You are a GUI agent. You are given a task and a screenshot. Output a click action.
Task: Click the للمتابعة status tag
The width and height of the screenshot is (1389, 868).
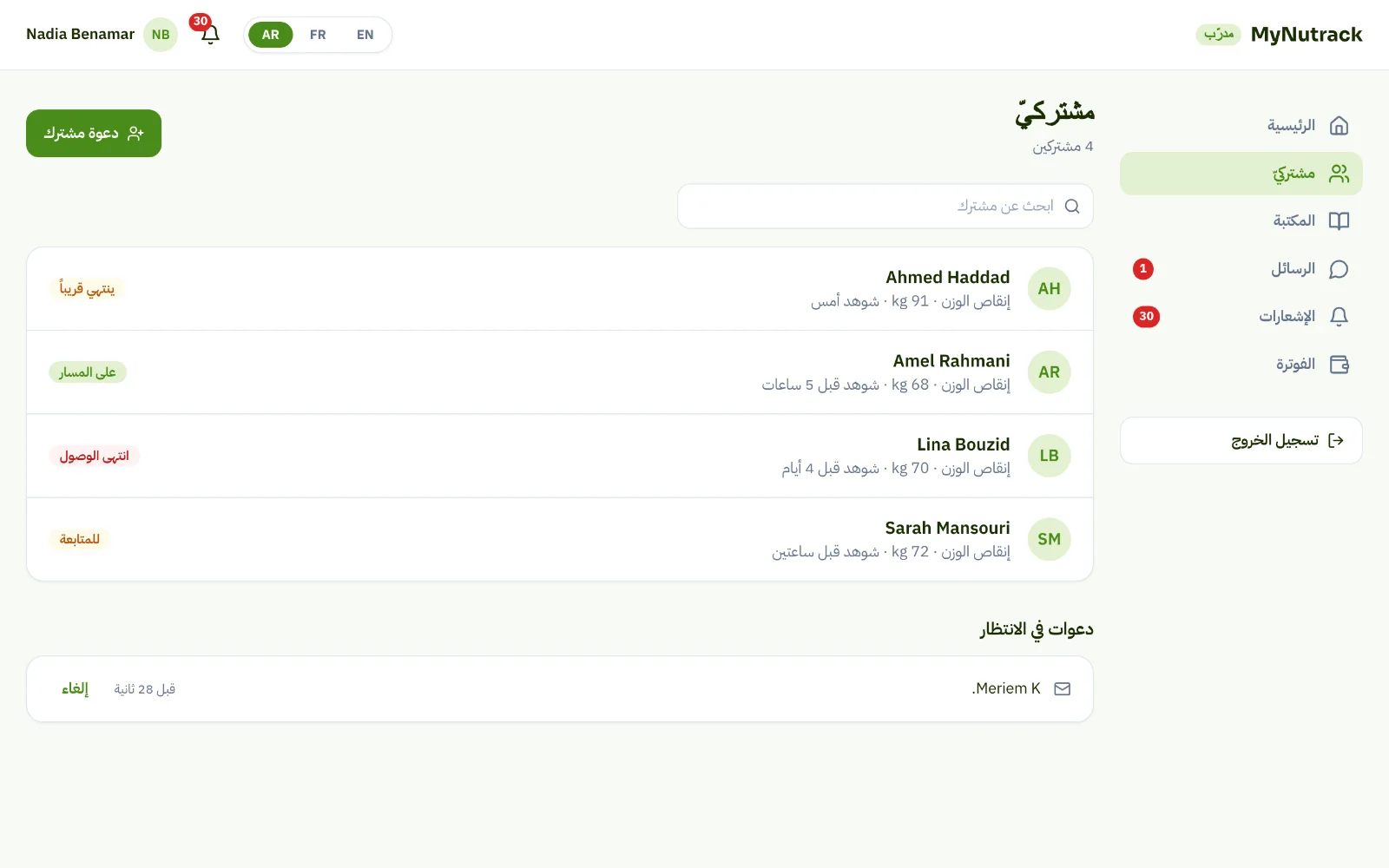(x=80, y=539)
